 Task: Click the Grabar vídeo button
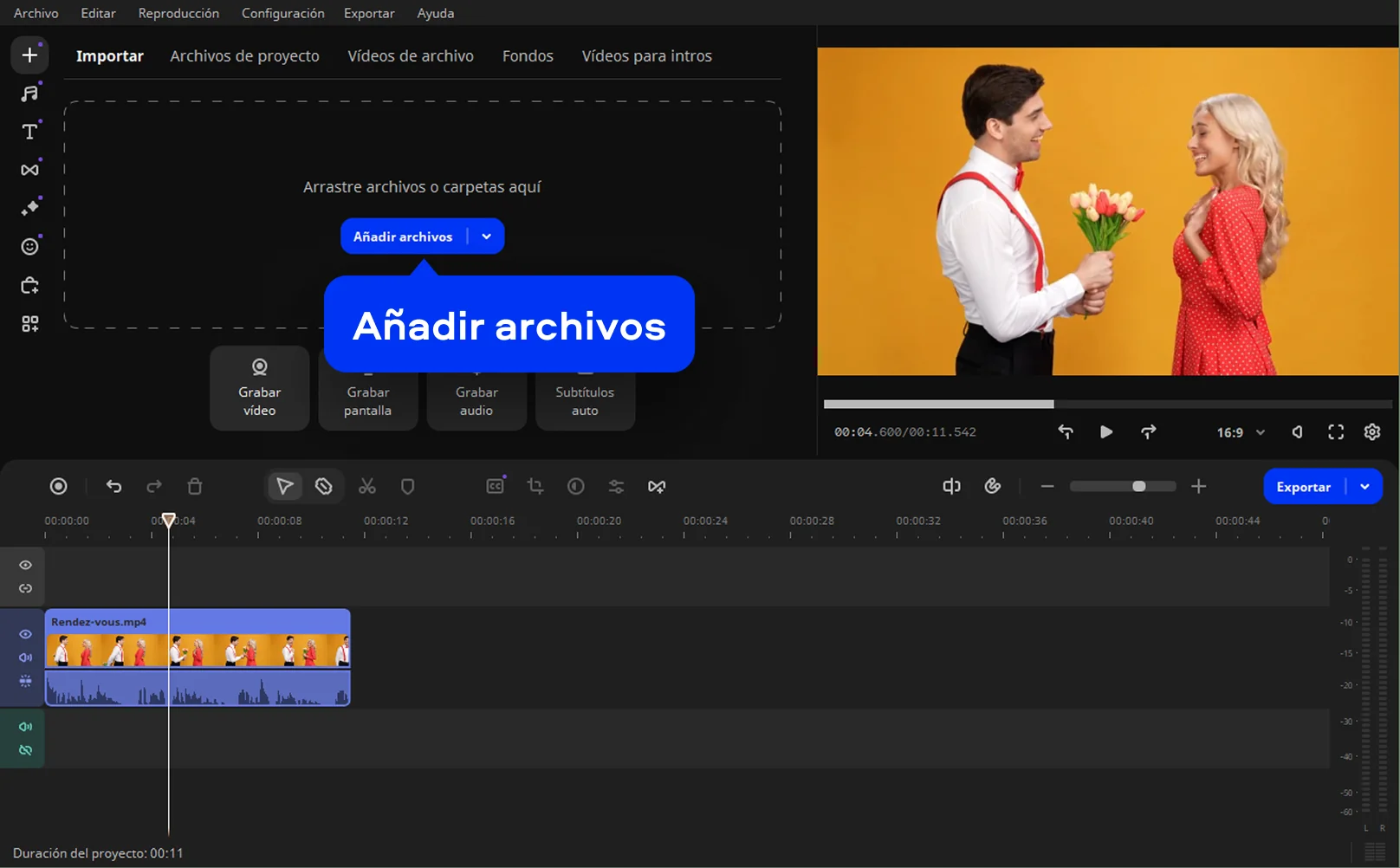[x=260, y=388]
